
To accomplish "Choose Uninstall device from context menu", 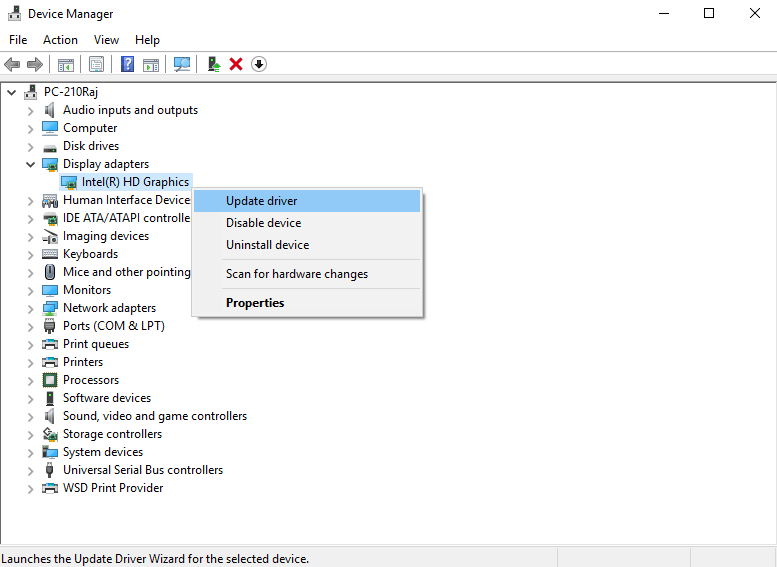I will [307, 244].
